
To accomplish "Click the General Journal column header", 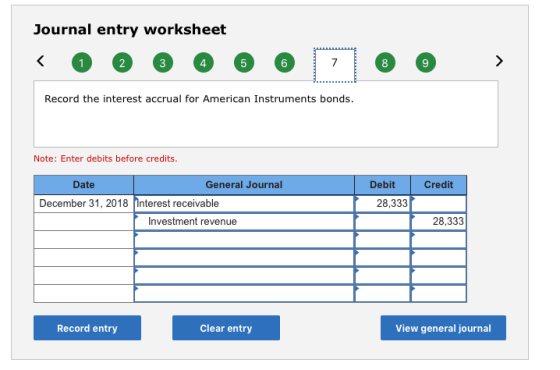I will tap(244, 185).
